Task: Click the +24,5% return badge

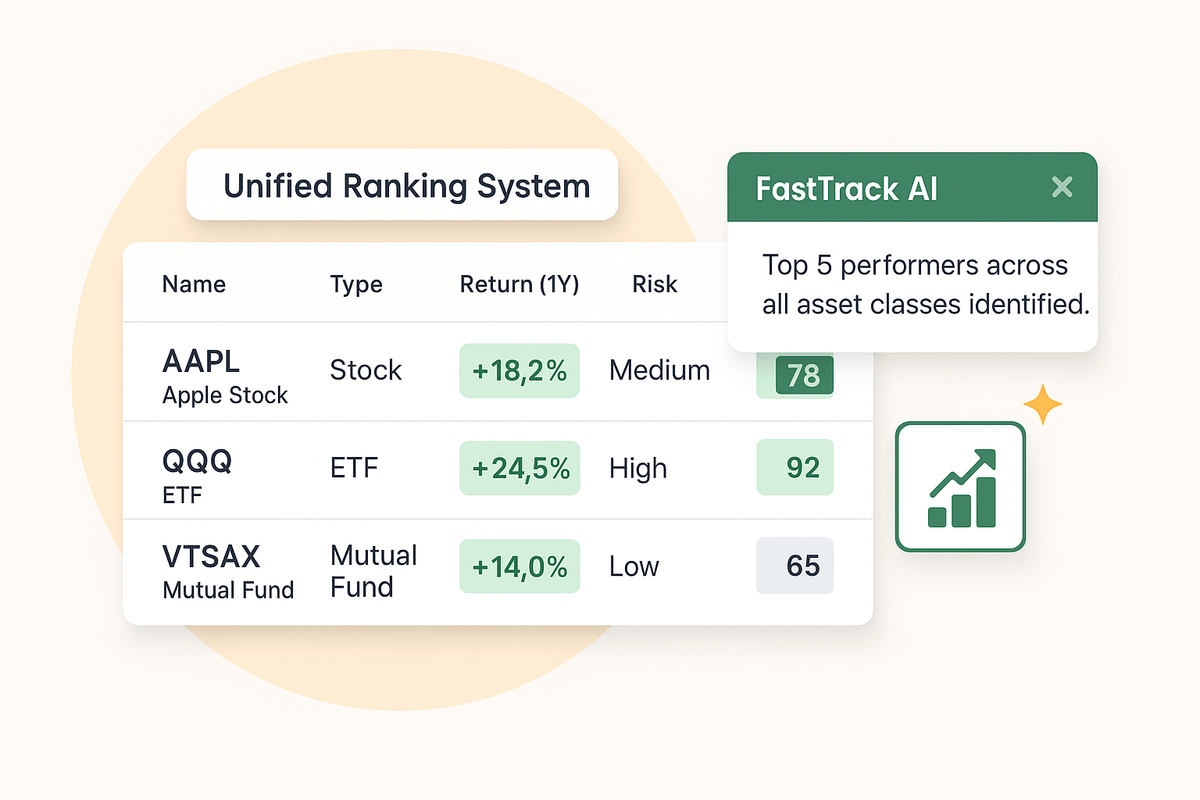Action: pyautogui.click(x=519, y=468)
